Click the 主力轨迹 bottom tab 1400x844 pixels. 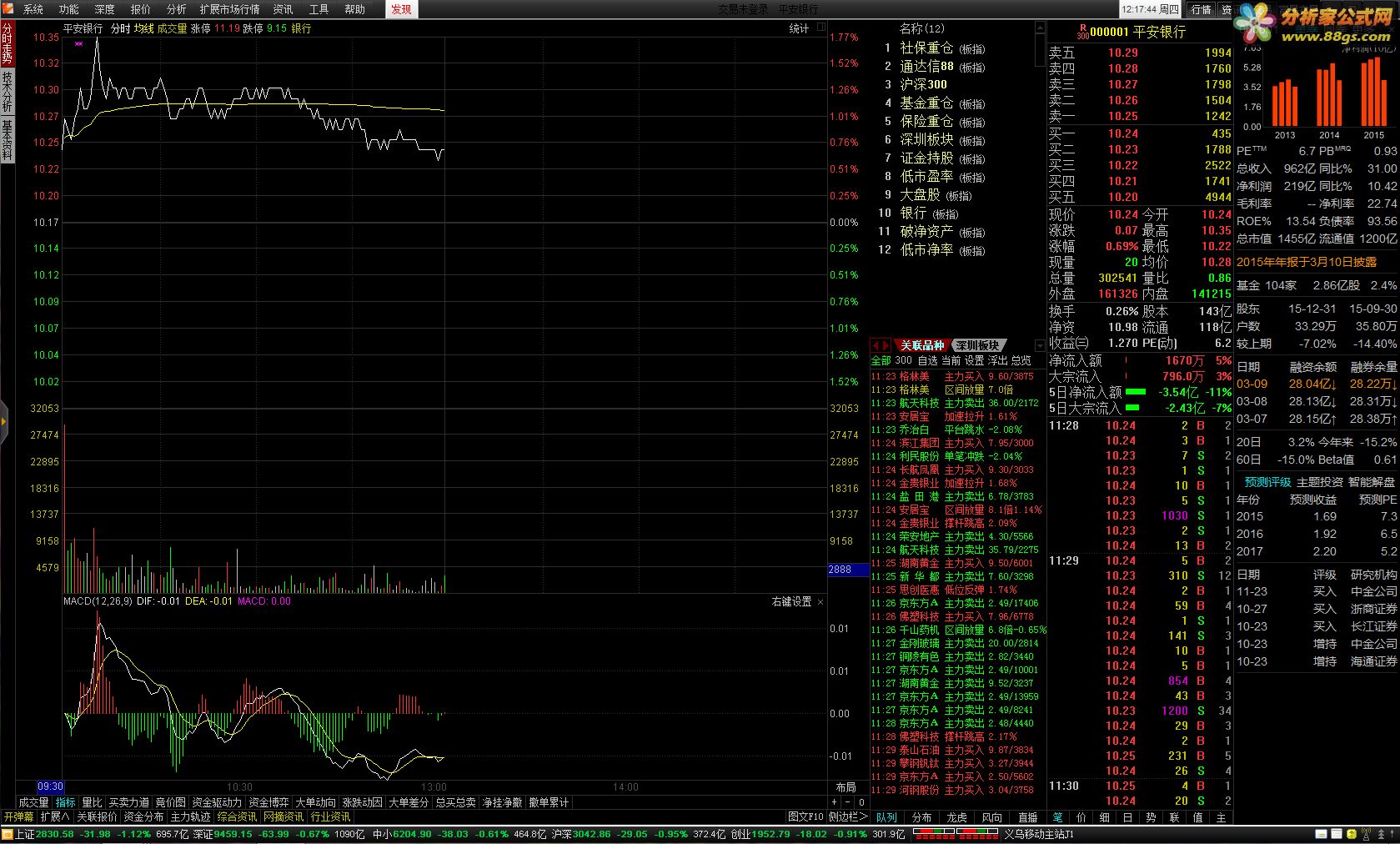191,817
